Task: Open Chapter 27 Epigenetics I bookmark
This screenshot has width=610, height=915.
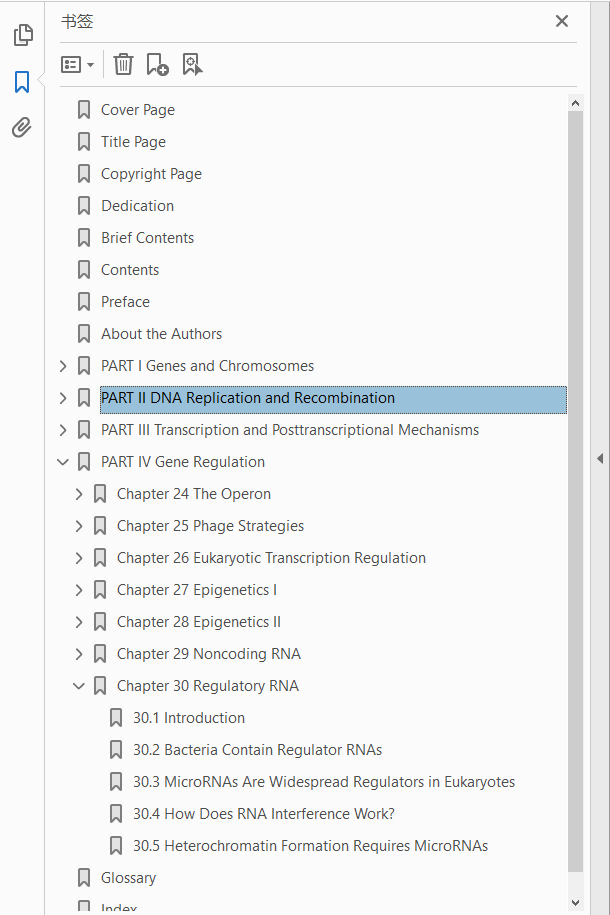Action: pos(196,590)
